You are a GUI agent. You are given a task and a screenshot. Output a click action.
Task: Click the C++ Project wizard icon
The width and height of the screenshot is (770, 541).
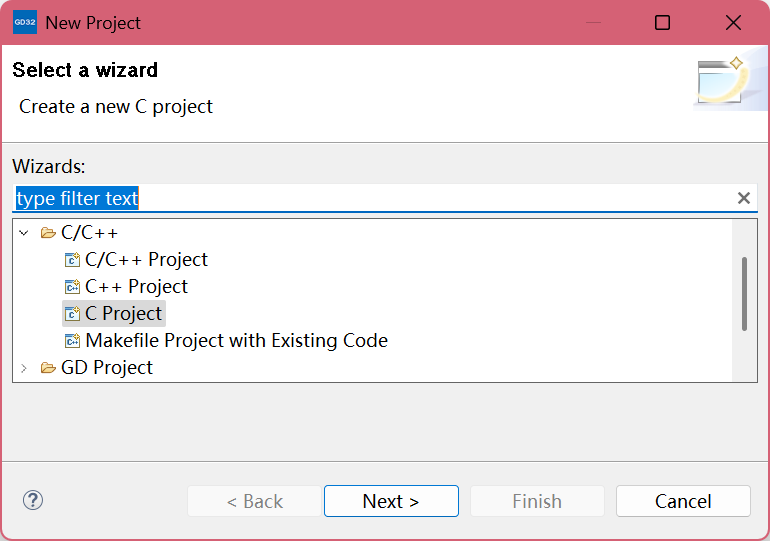72,287
